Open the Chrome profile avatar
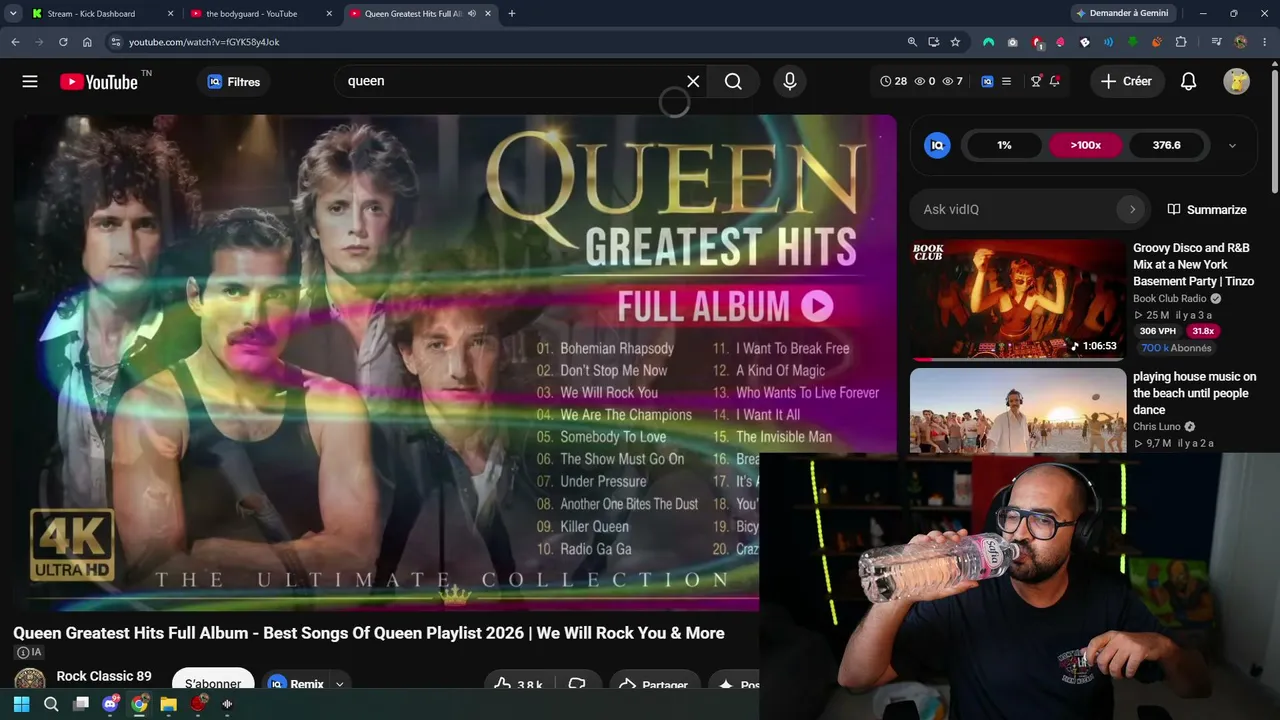 tap(1241, 42)
